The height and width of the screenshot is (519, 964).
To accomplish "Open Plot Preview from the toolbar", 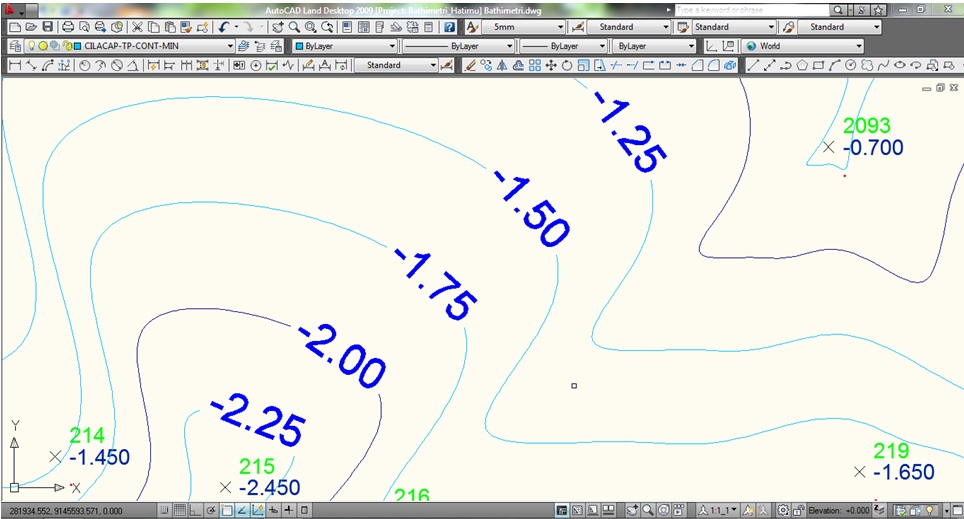I will [x=84, y=27].
